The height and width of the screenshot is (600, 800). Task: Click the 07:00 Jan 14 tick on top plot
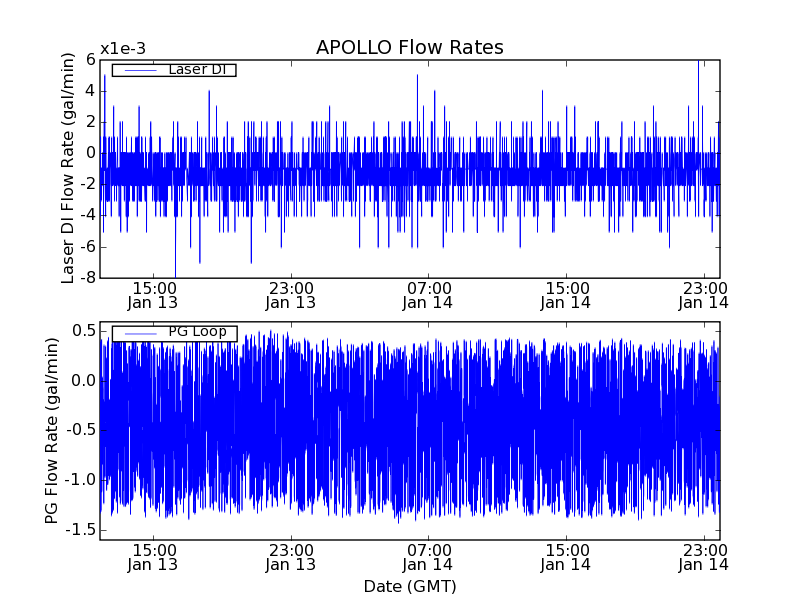coord(429,294)
